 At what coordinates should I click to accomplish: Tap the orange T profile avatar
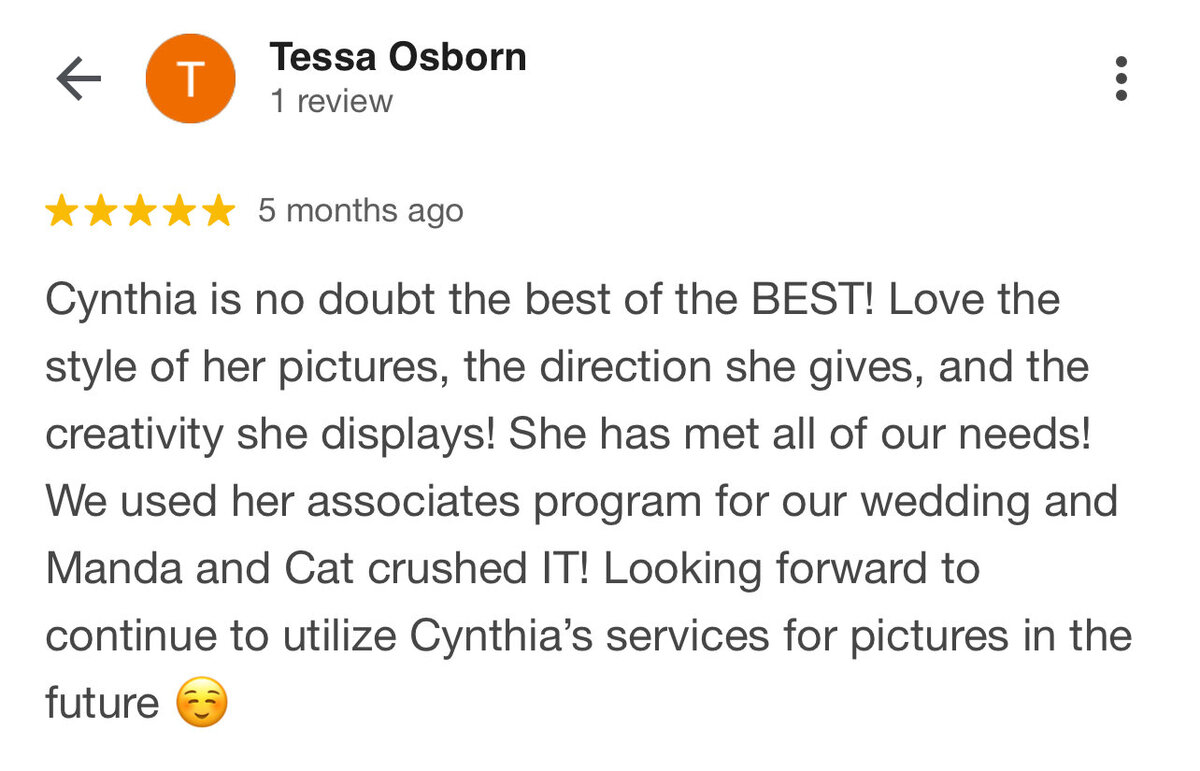coord(190,79)
